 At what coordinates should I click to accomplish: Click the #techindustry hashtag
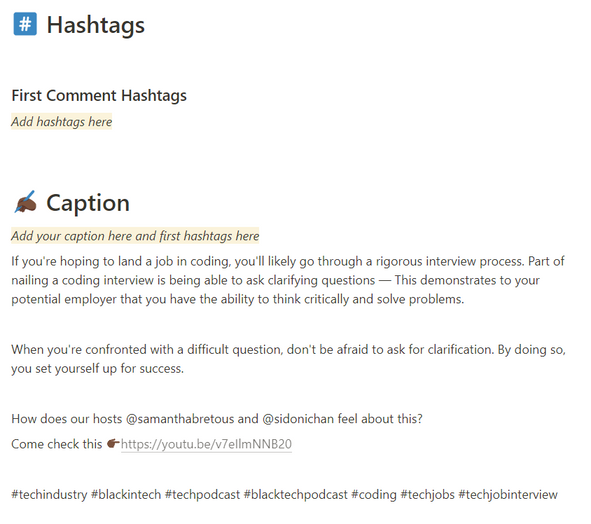point(49,494)
